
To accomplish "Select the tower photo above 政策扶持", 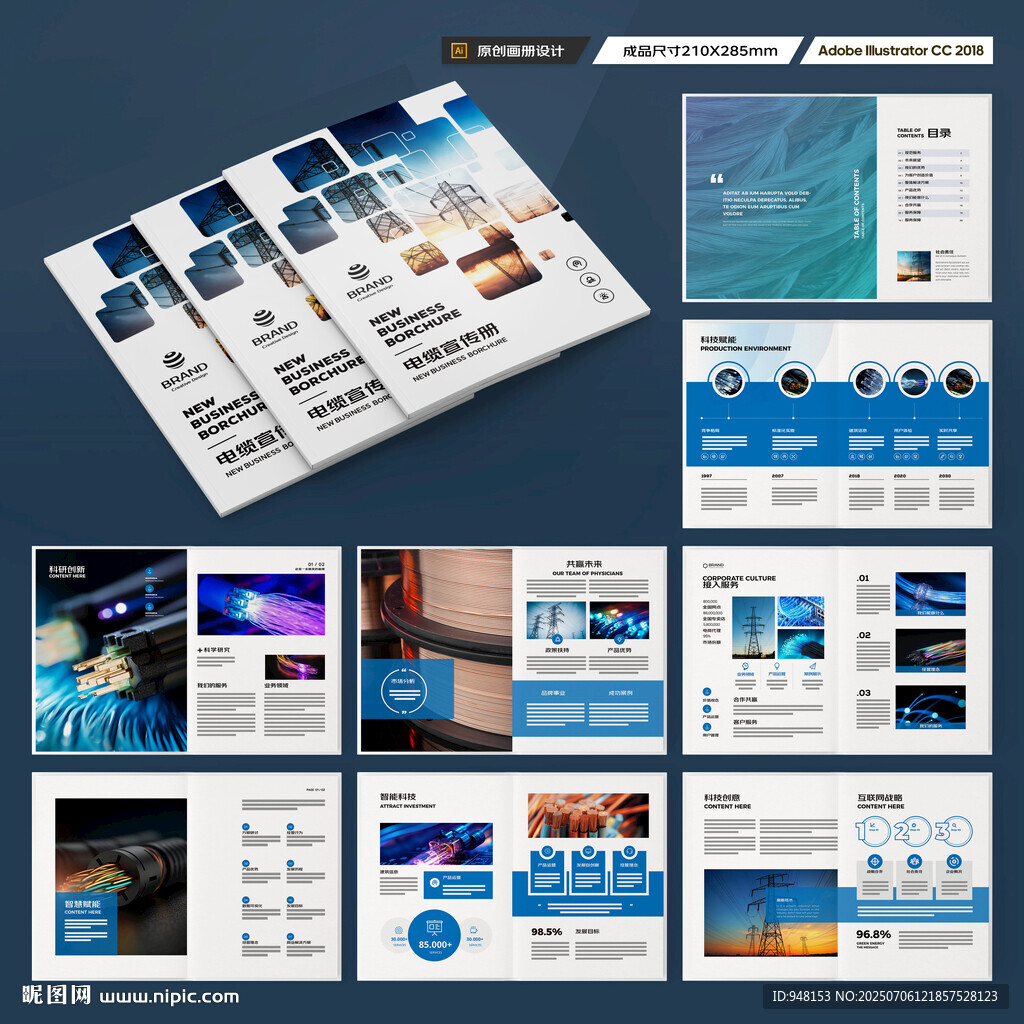I will point(556,620).
